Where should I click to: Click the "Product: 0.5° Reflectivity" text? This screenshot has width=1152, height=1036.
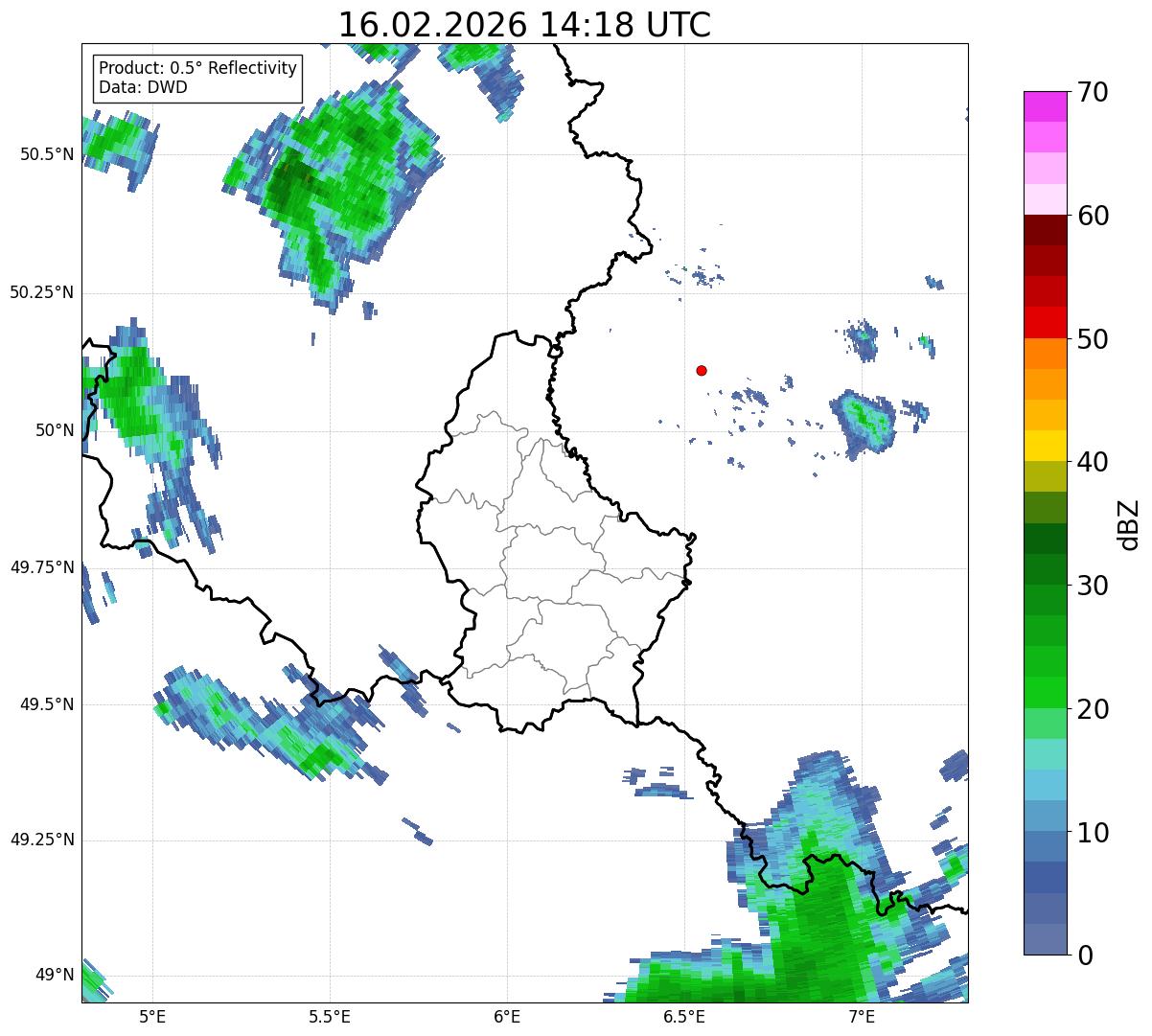coord(198,69)
